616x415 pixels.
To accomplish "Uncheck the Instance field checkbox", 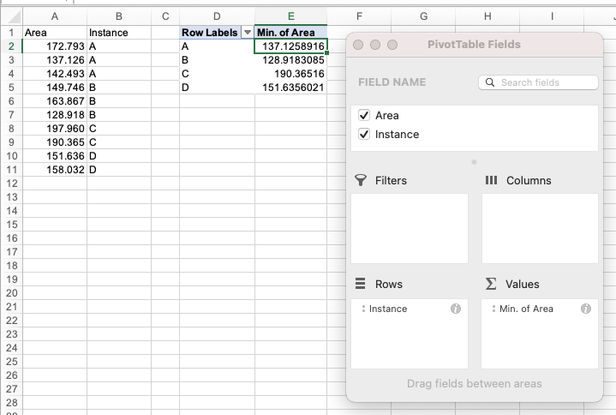I will 364,134.
